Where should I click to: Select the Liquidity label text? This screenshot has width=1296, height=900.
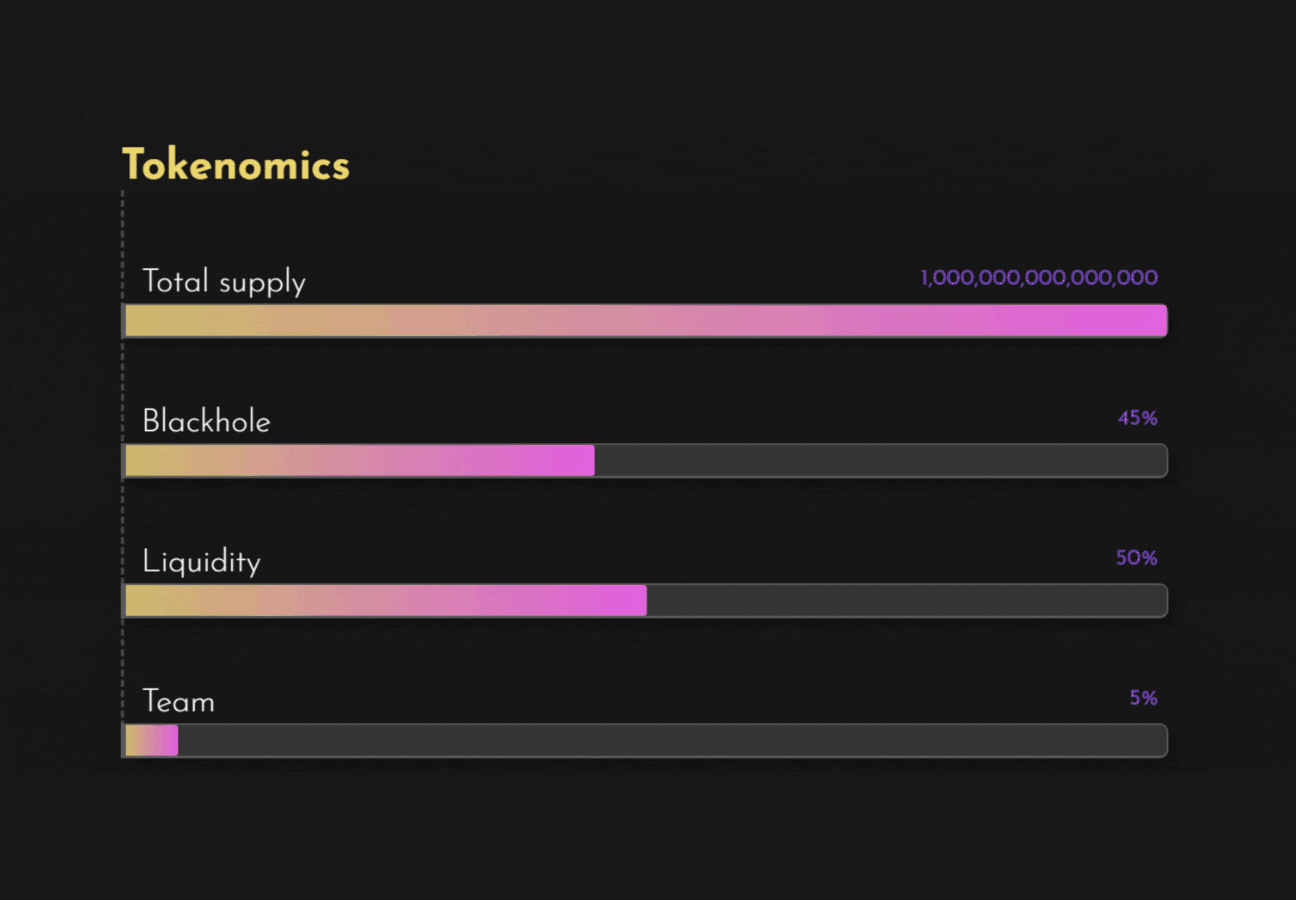pos(201,562)
